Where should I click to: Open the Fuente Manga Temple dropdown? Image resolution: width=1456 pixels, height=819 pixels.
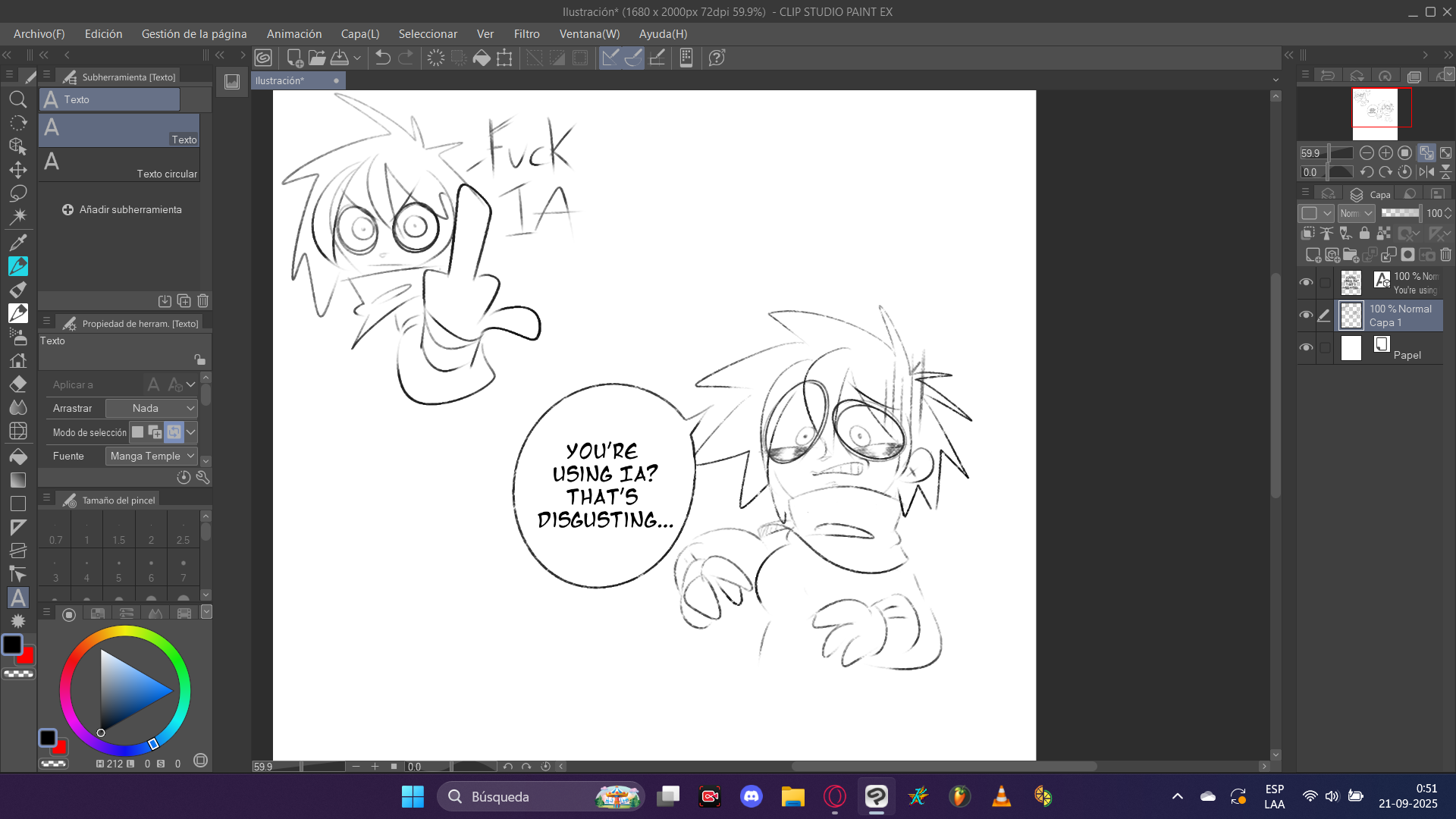(152, 456)
